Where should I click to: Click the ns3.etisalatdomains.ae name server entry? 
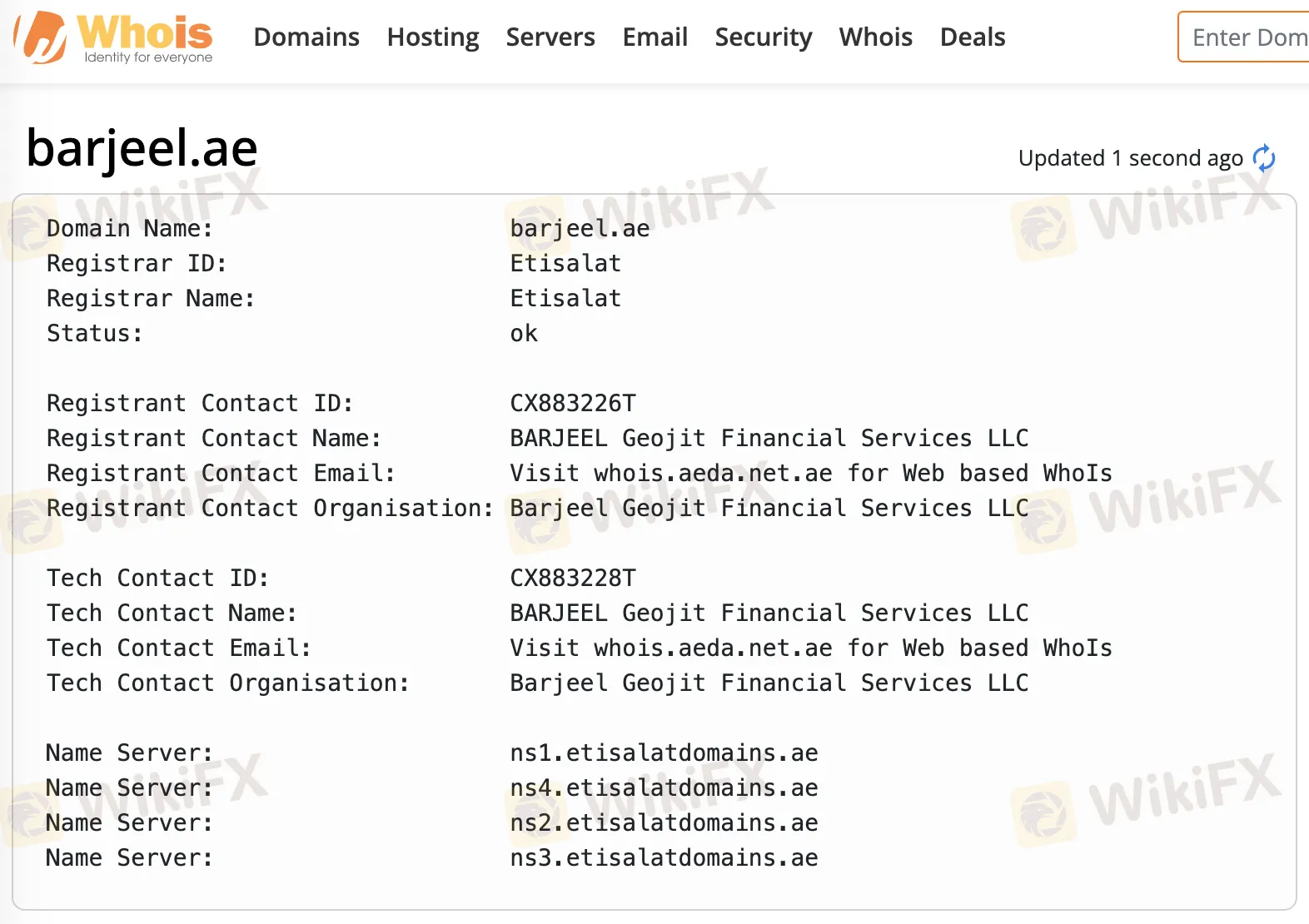664,858
